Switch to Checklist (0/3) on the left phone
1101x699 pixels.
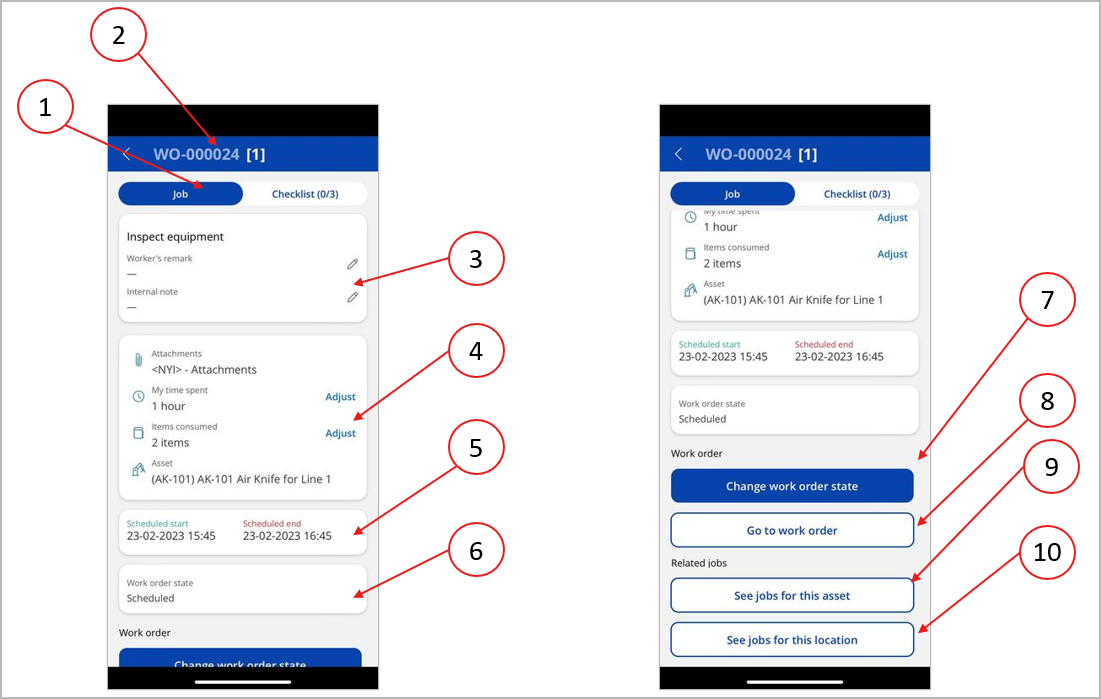305,194
